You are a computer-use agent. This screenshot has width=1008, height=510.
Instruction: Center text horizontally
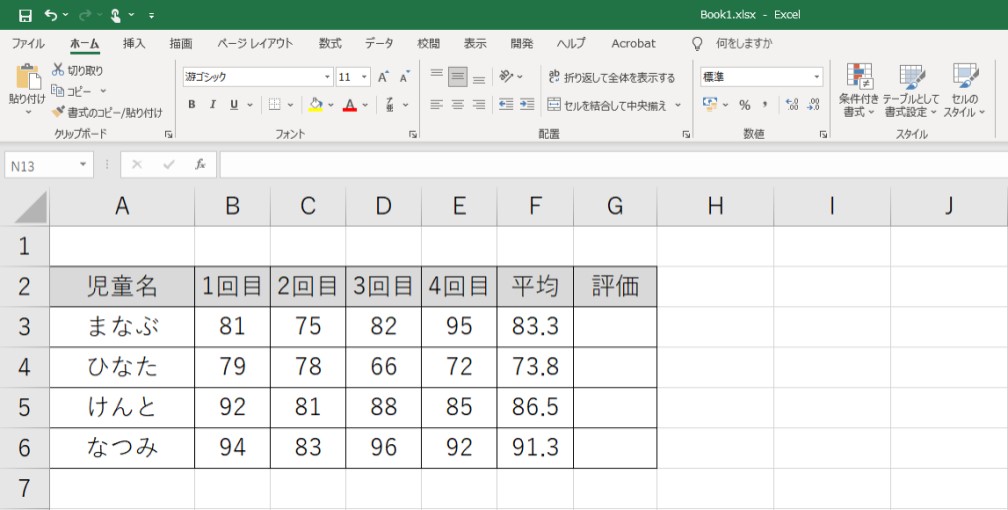[x=458, y=104]
